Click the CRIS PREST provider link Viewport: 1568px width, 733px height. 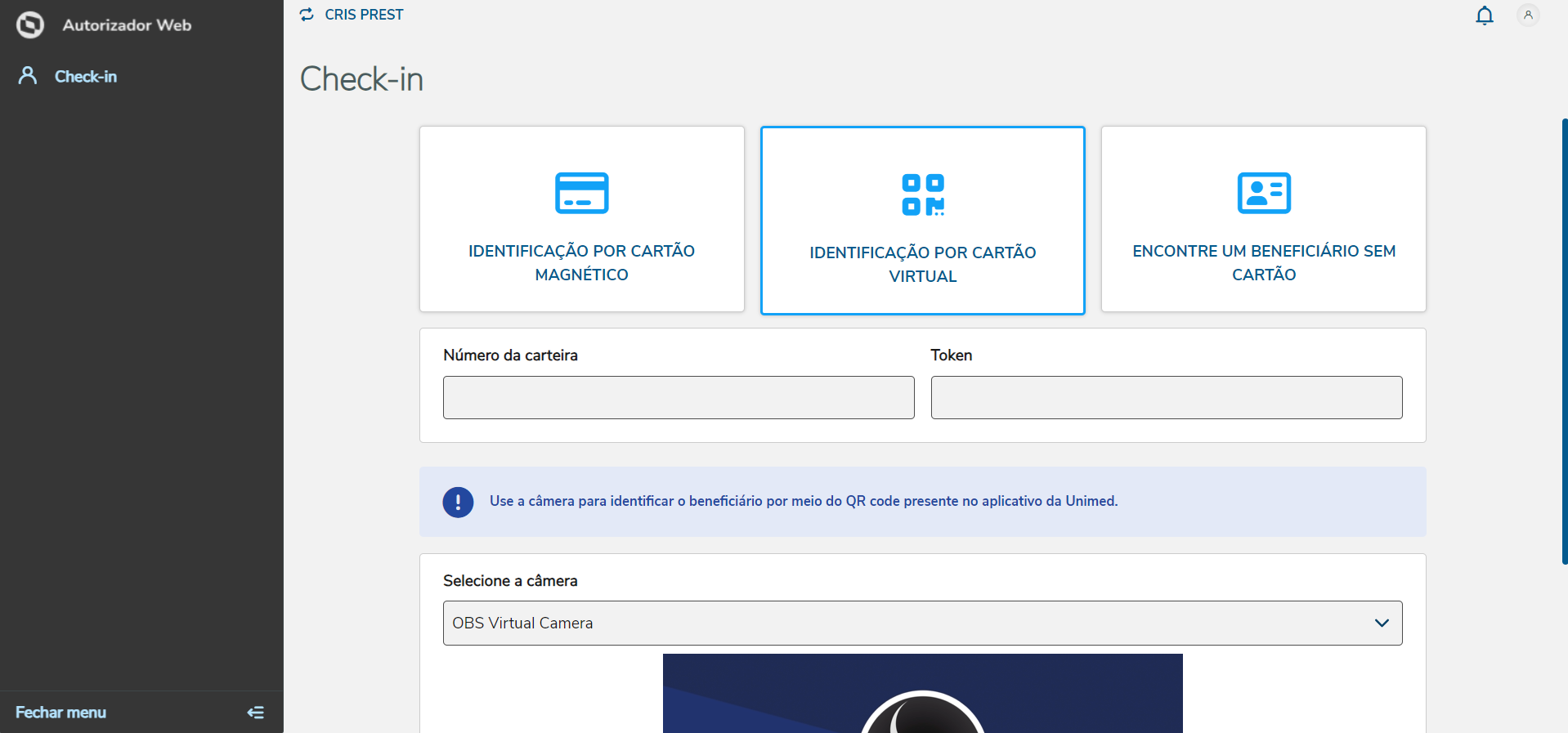[364, 15]
